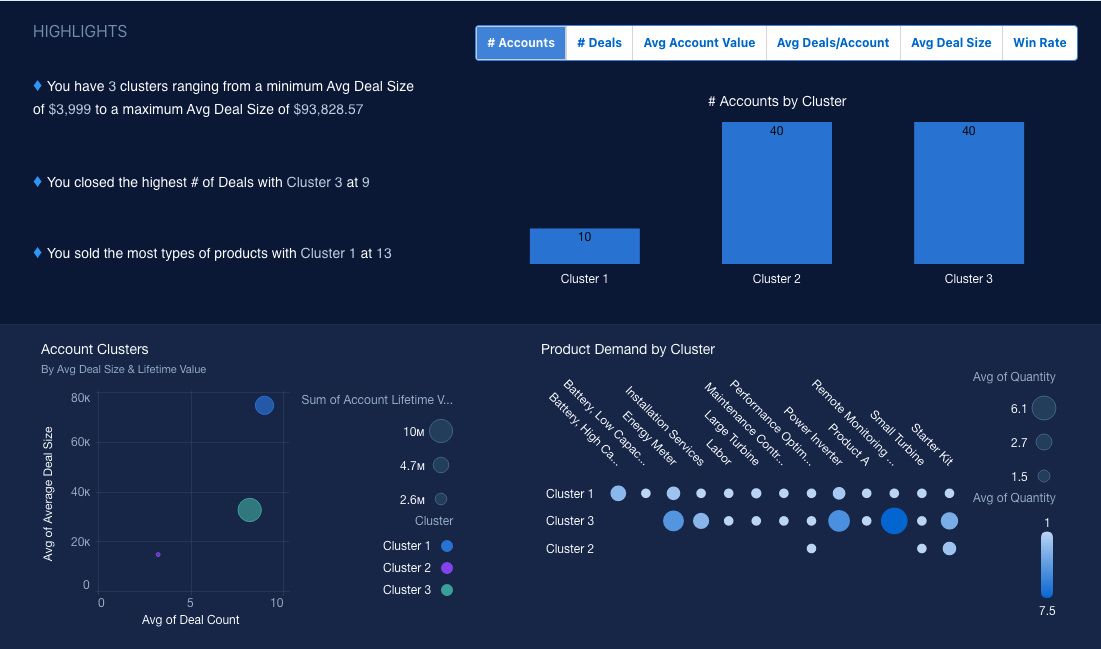Click the purple Cluster 2 legend dot
Viewport: 1101px width, 649px height.
(447, 568)
